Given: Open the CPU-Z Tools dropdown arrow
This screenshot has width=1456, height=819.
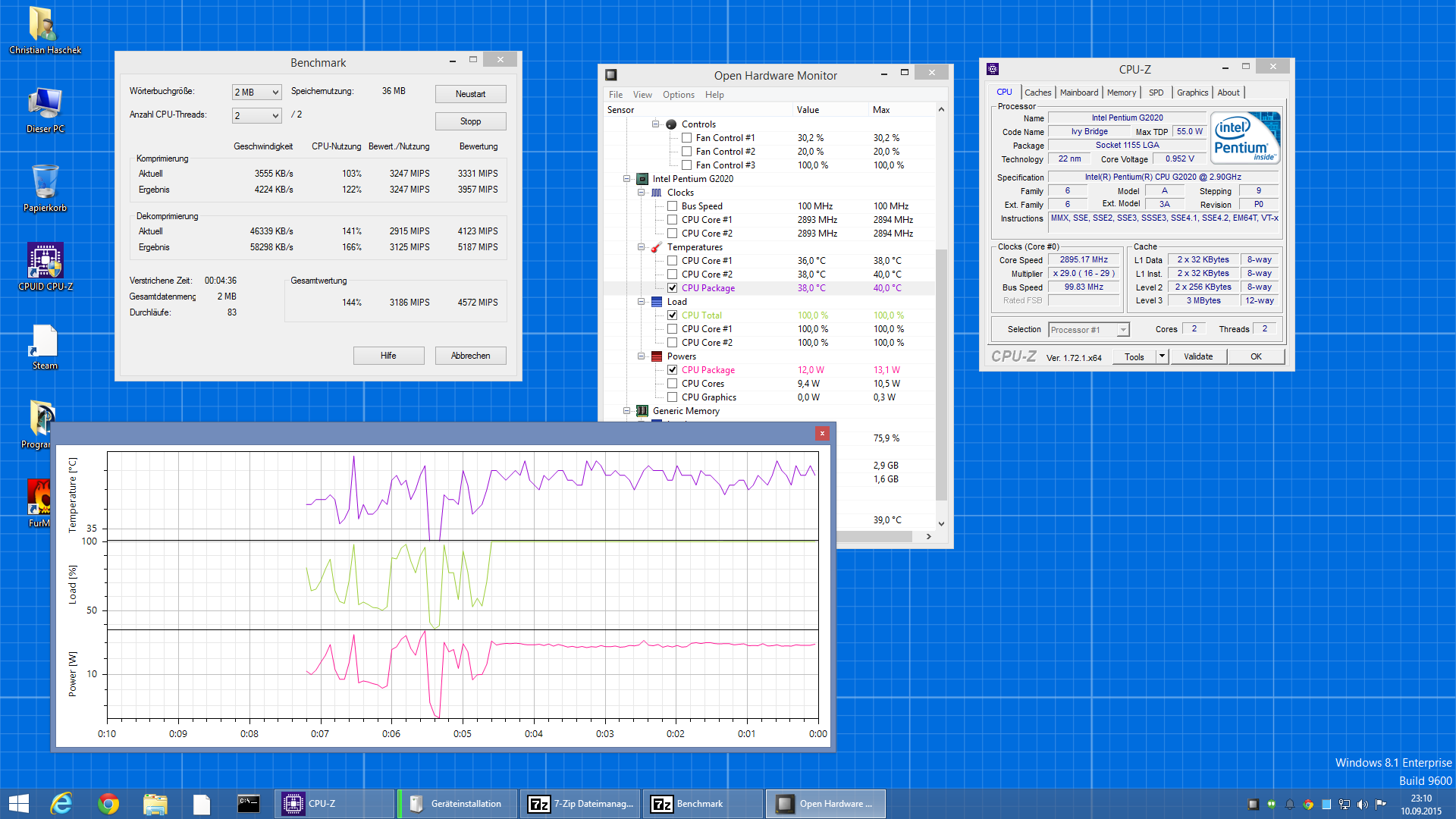Looking at the screenshot, I should (1162, 356).
